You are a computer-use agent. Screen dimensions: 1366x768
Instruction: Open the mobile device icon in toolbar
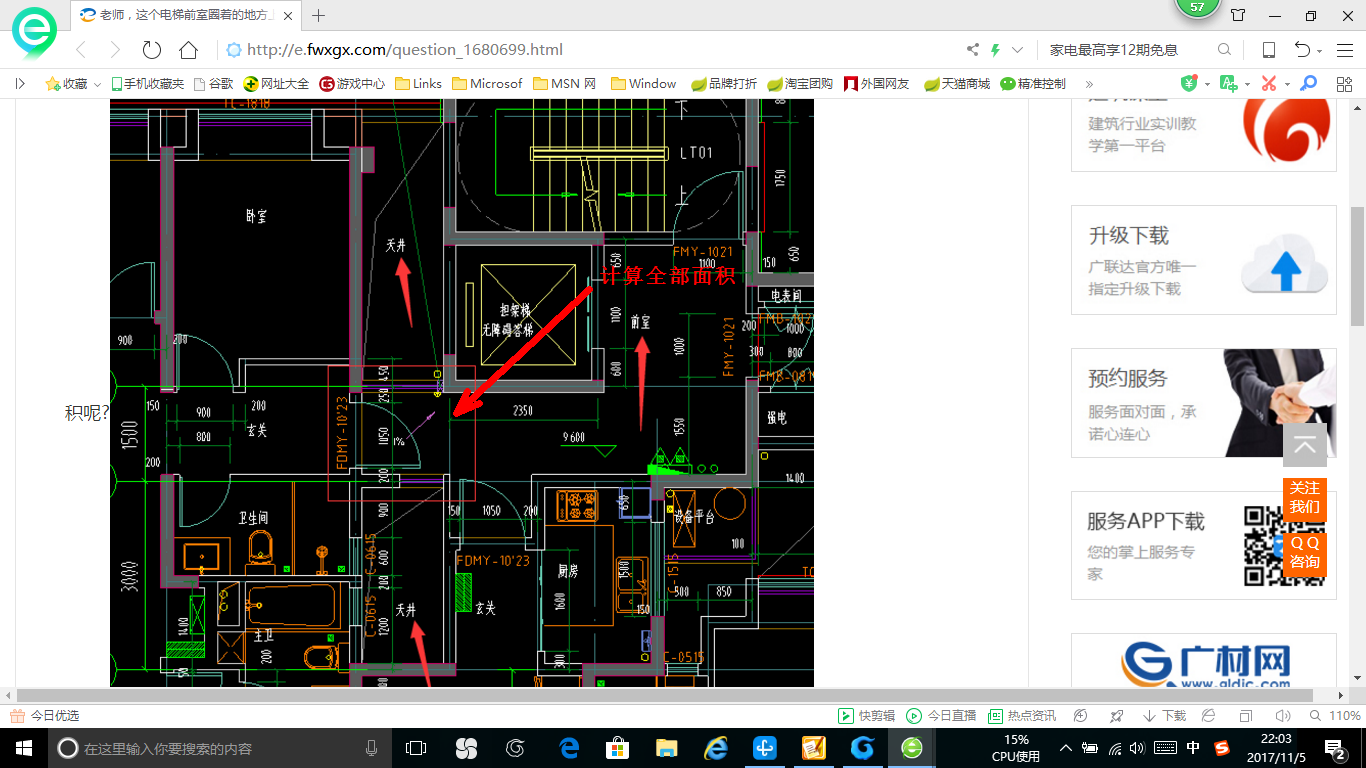1269,50
